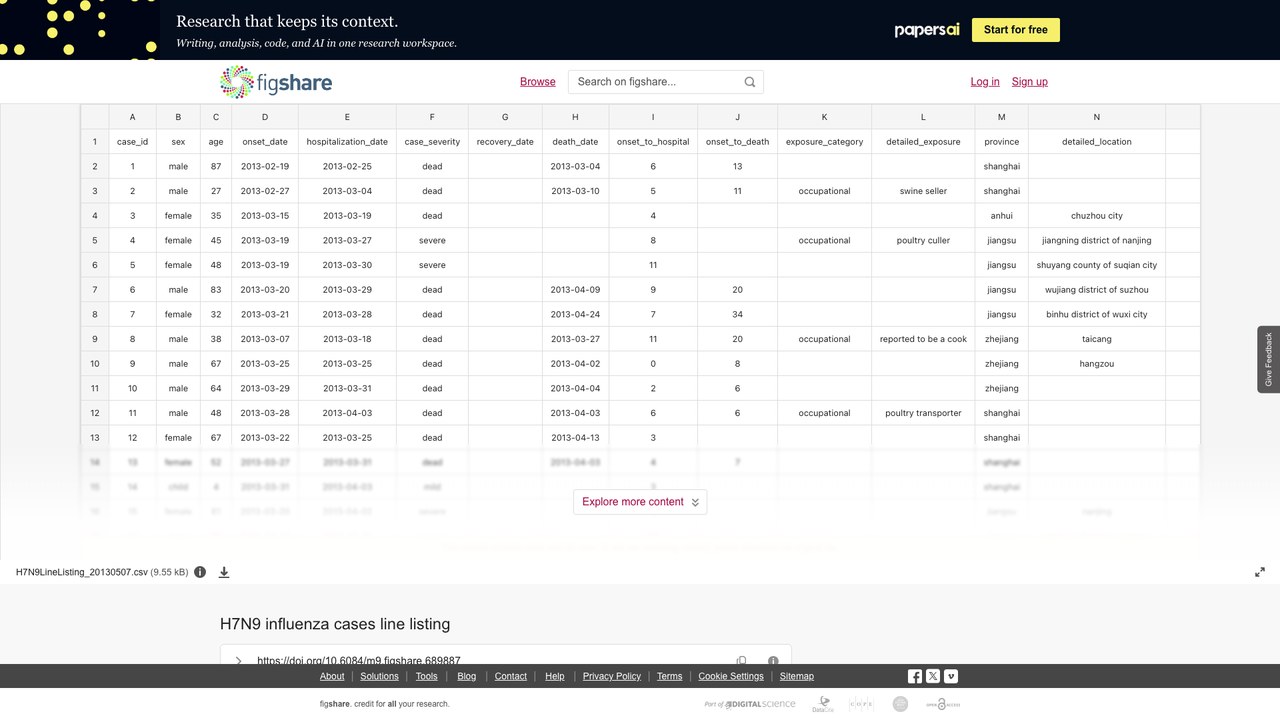Screen dimensions: 1280x720
Task: Open the Give Feedback side tab
Action: coord(1269,359)
